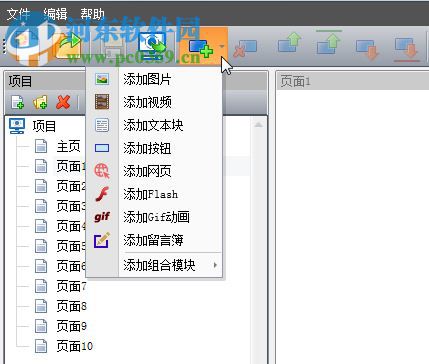This screenshot has width=429, height=364.
Task: Choose 添加Gif动画 menu entry
Action: pos(154,217)
